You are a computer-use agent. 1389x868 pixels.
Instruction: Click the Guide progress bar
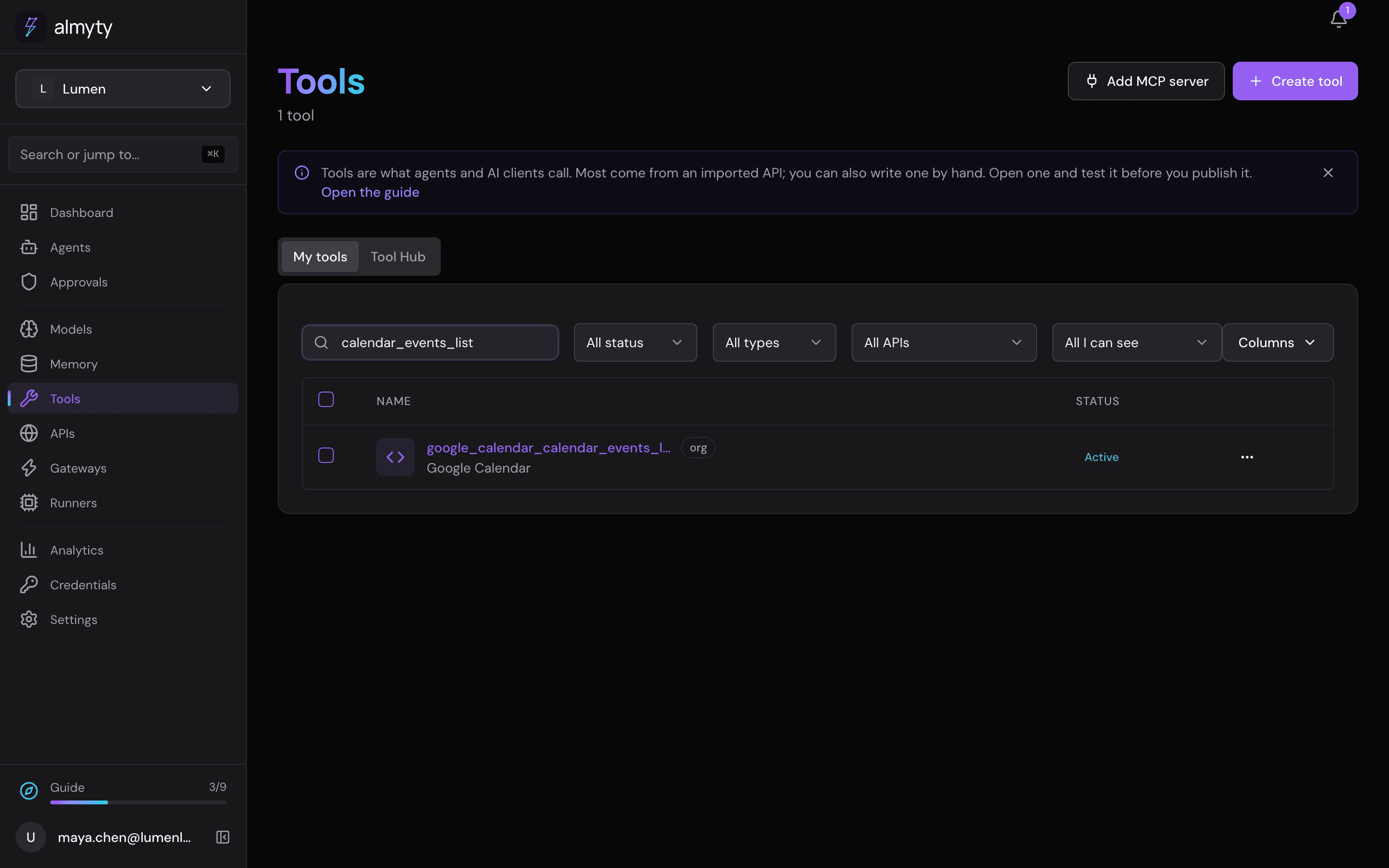tap(138, 802)
